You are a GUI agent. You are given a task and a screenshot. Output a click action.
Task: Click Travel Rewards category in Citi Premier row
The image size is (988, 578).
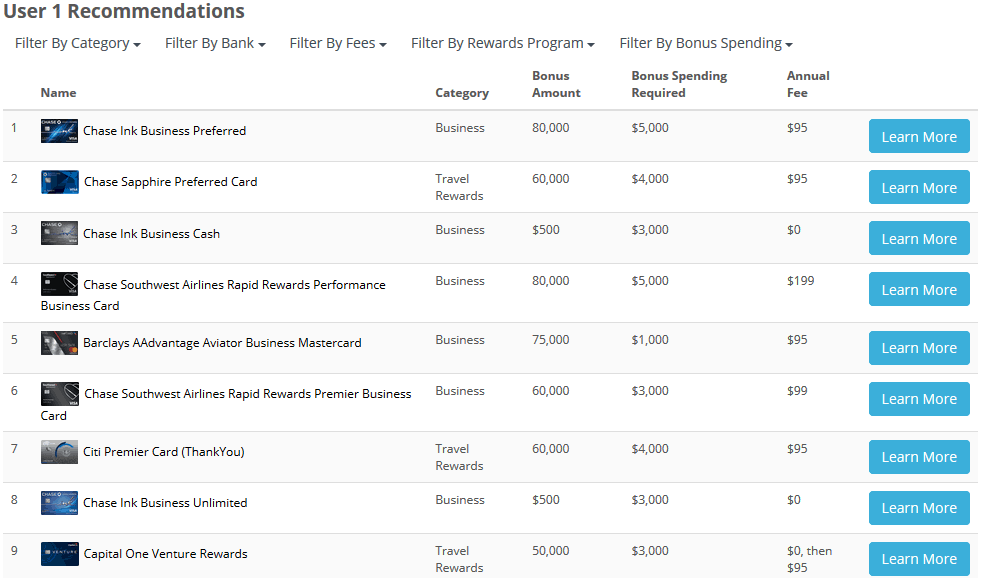[x=459, y=457]
